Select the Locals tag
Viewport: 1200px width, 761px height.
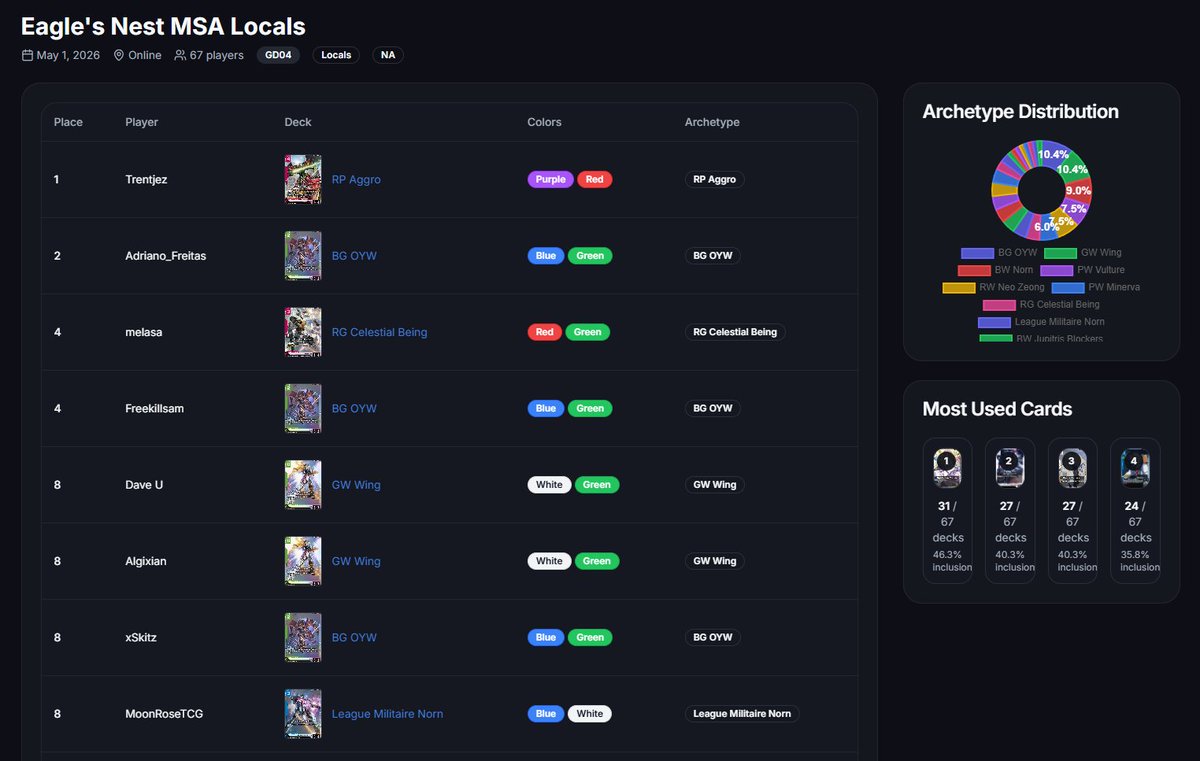336,55
